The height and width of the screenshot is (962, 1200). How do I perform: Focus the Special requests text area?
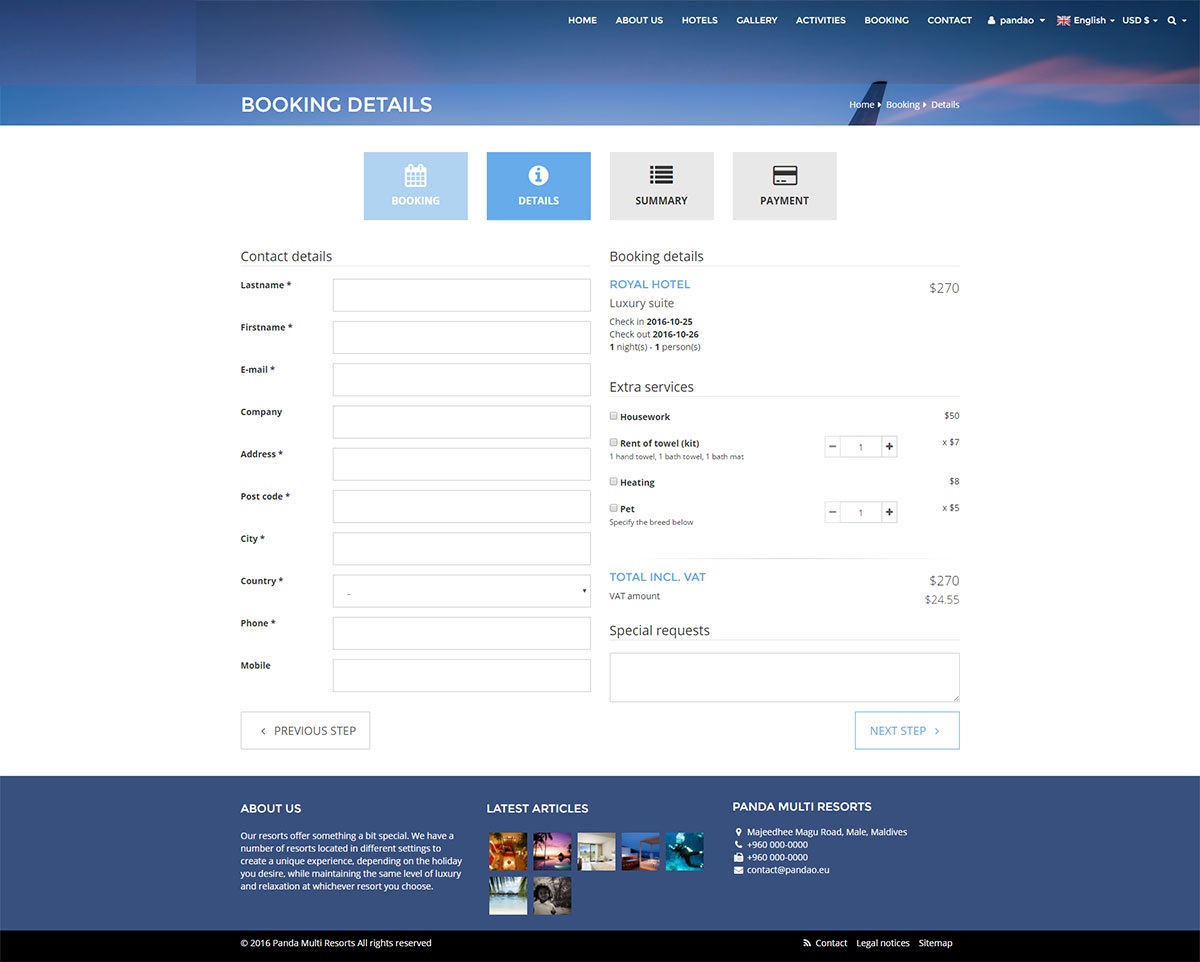(784, 677)
